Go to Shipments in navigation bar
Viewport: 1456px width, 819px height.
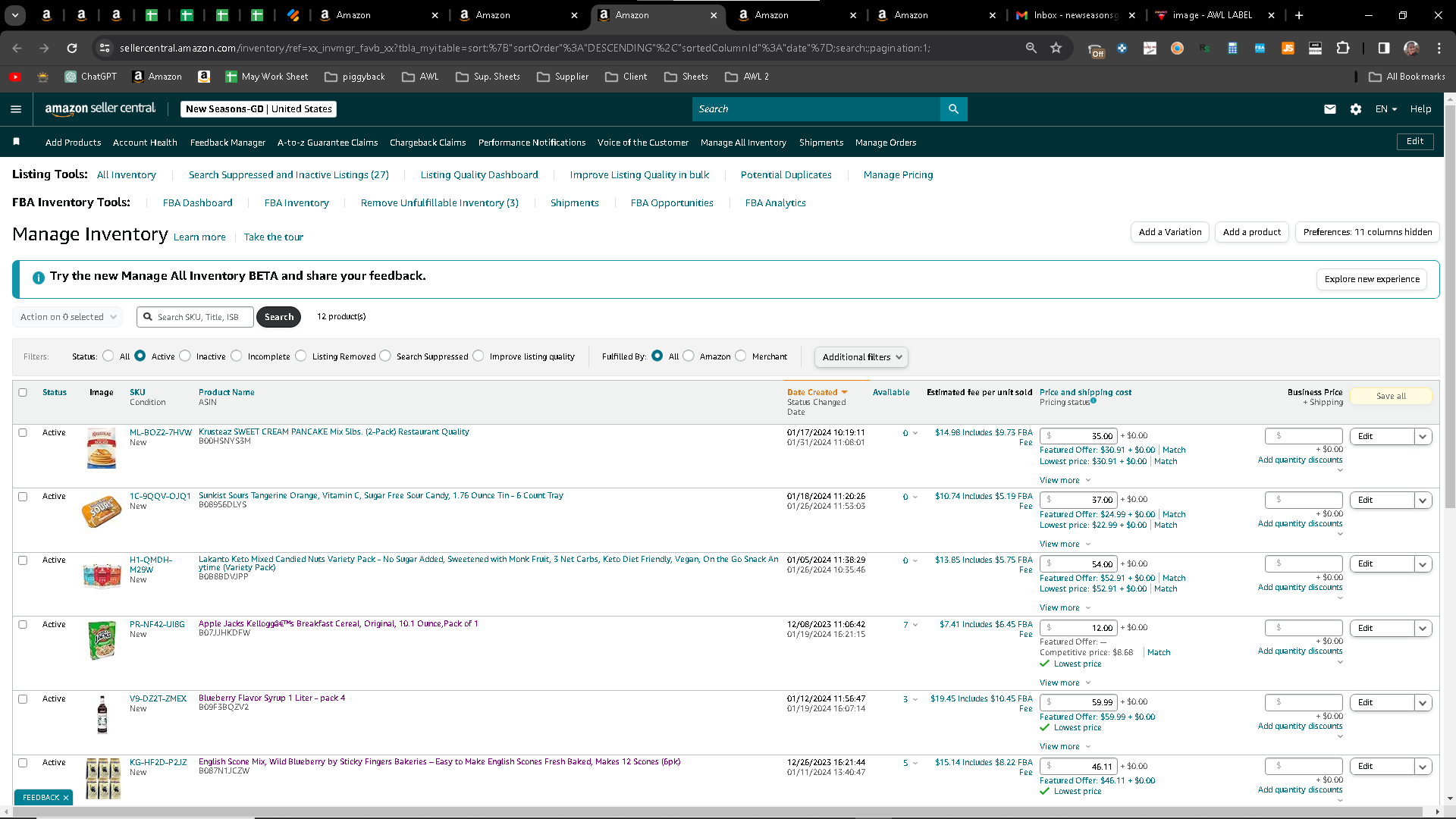(821, 143)
